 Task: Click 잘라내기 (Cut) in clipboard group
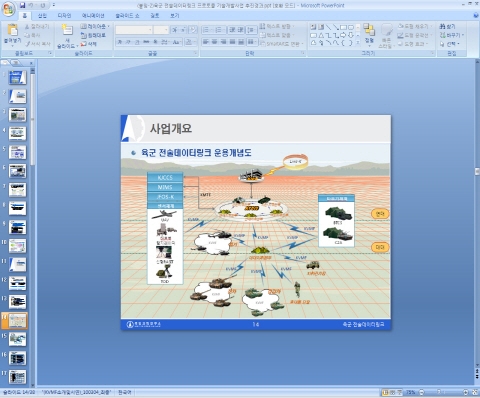point(37,26)
